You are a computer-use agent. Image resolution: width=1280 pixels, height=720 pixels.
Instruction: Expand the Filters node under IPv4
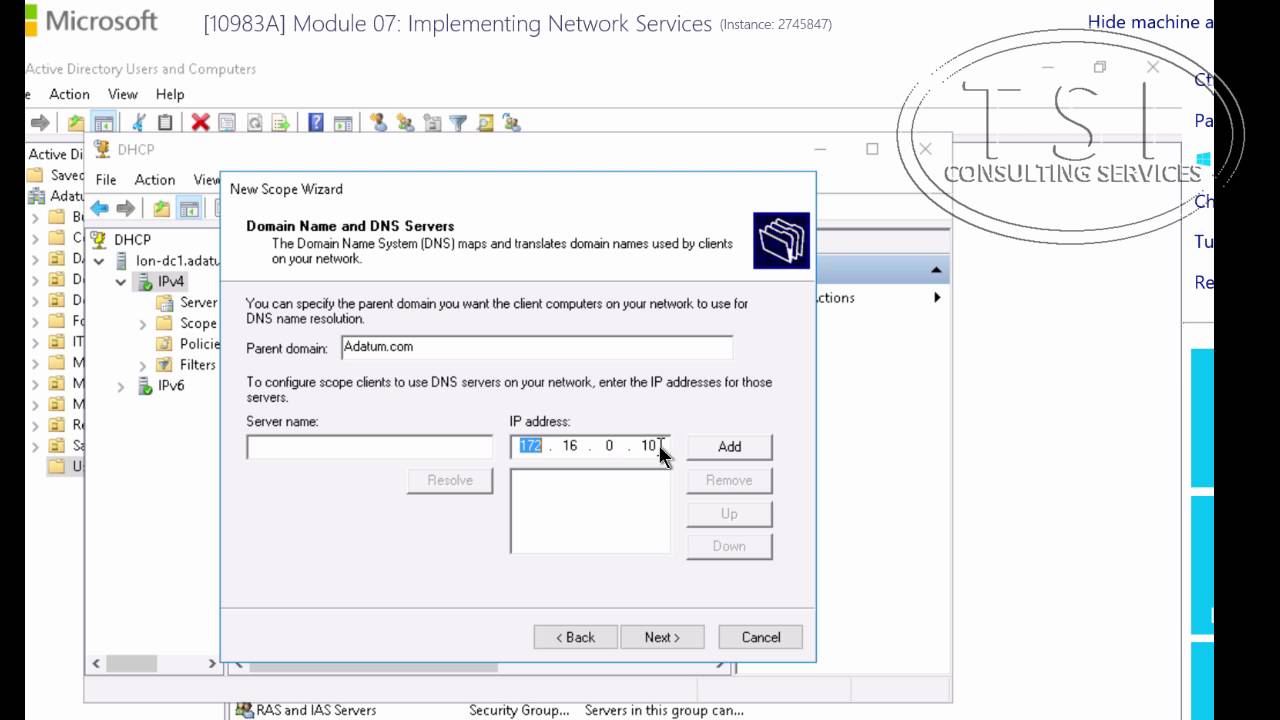click(142, 366)
